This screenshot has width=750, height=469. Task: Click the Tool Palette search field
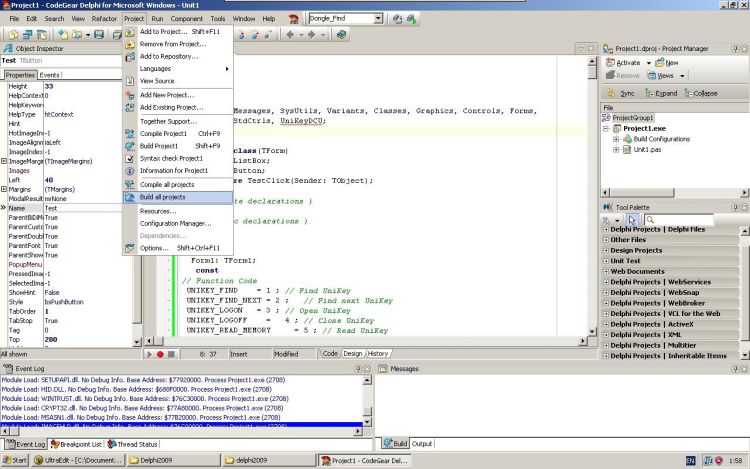pyautogui.click(x=679, y=220)
